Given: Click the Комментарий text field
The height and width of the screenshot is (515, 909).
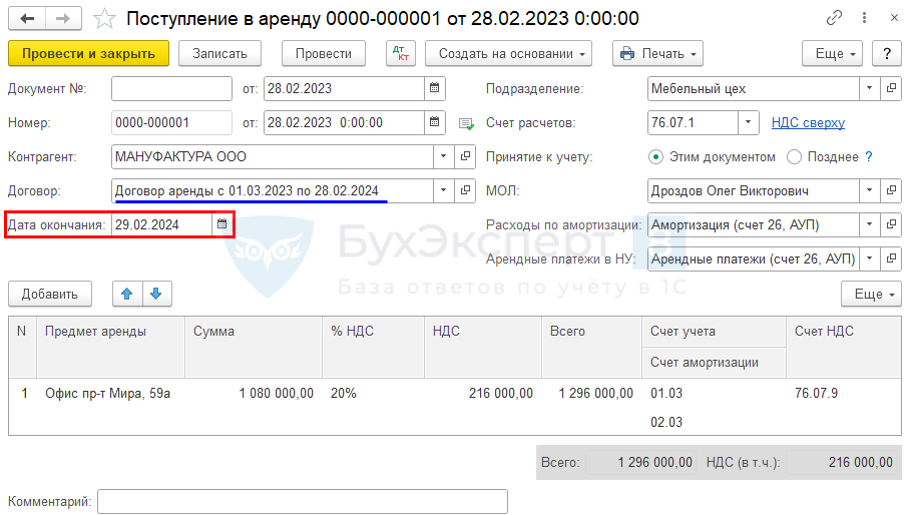Looking at the screenshot, I should point(302,501).
